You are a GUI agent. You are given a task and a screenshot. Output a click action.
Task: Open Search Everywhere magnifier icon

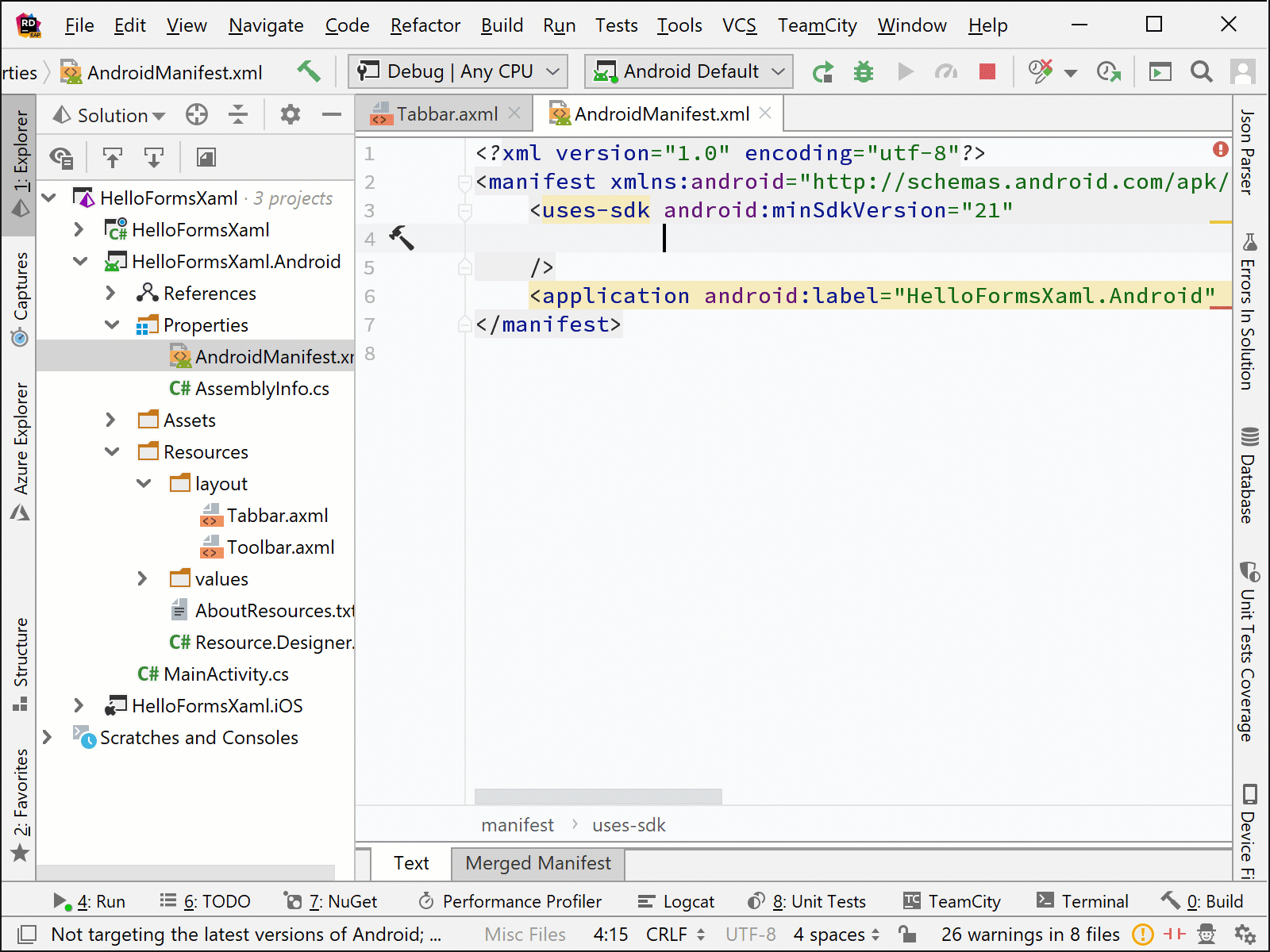point(1202,72)
